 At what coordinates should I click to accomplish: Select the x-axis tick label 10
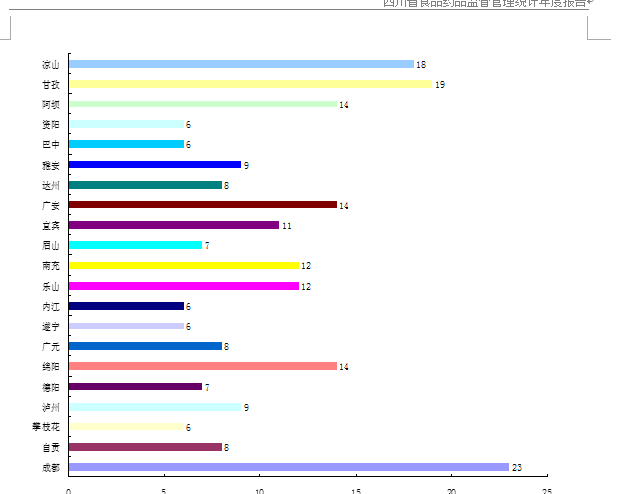(x=259, y=490)
